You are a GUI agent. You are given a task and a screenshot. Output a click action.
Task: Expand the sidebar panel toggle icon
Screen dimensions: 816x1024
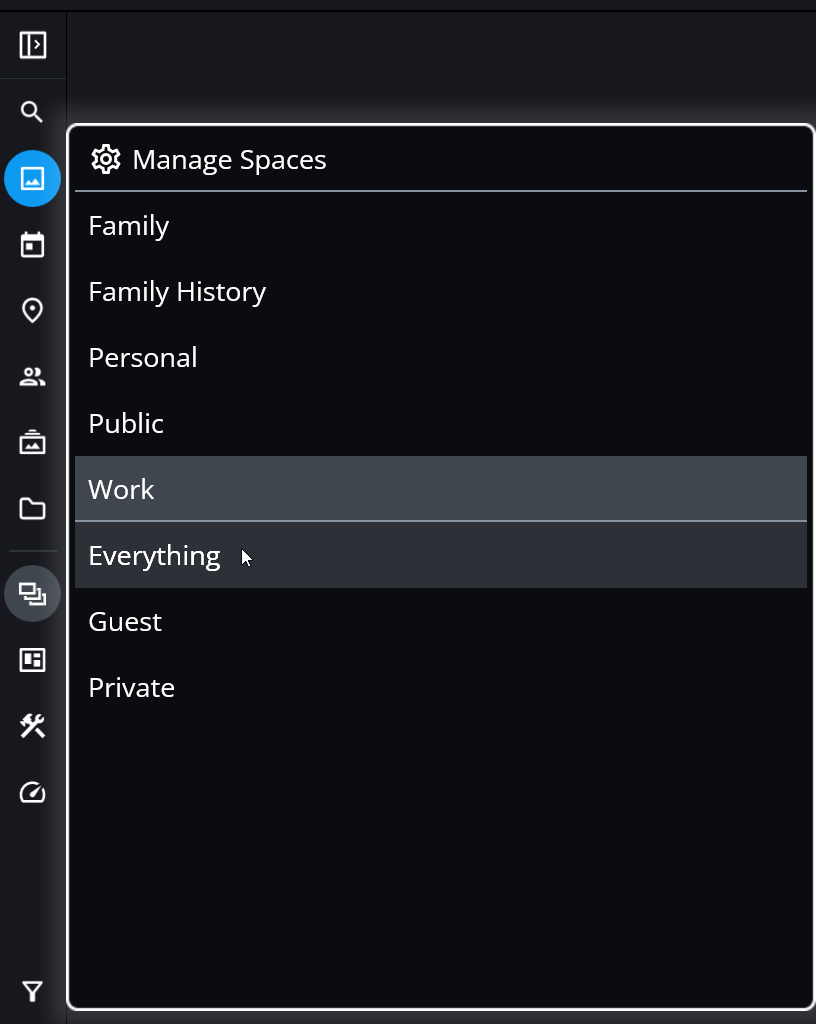pyautogui.click(x=33, y=45)
